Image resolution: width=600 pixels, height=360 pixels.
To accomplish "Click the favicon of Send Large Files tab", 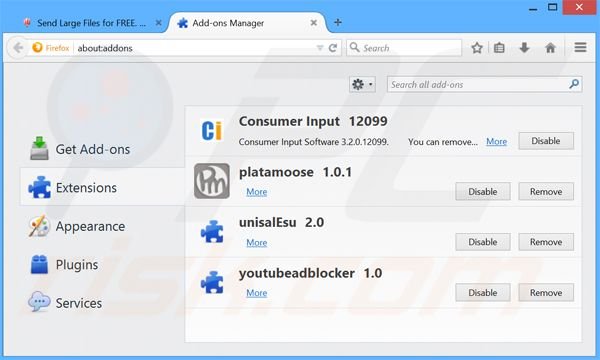I will [27, 23].
